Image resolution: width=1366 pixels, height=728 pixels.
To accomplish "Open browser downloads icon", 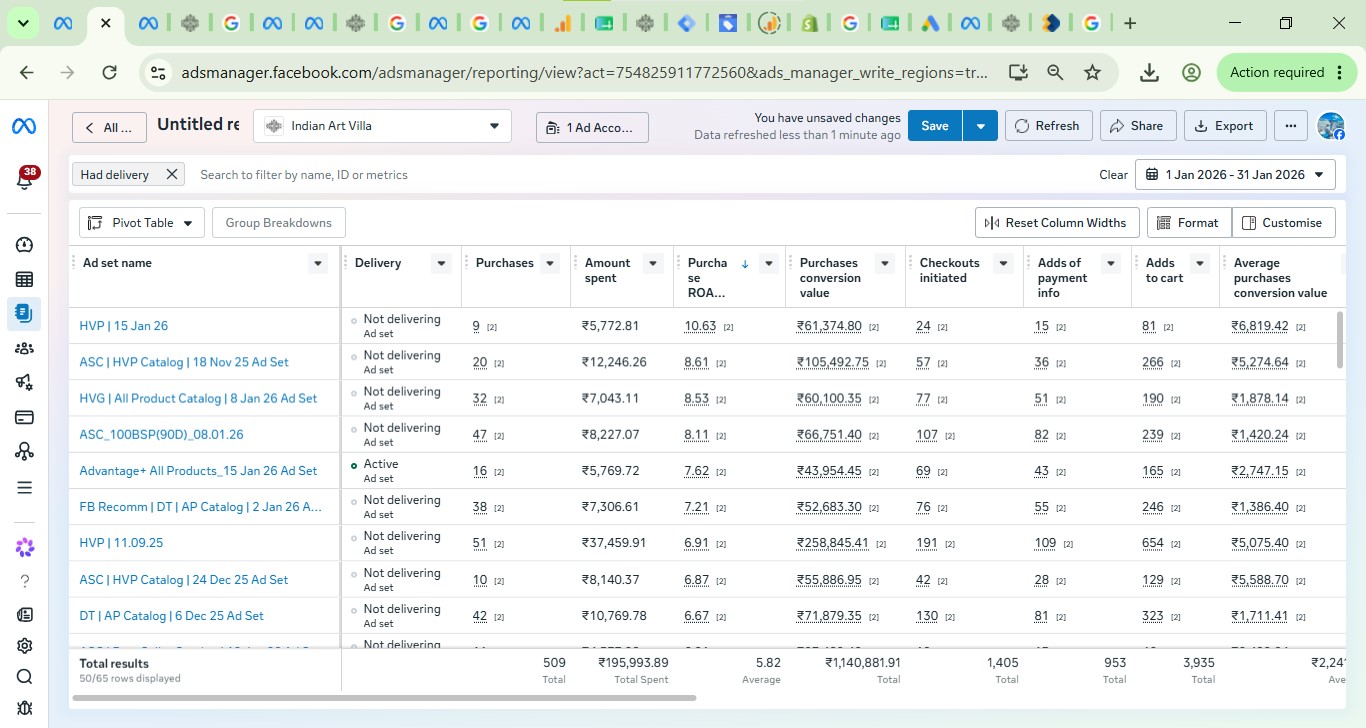I will tap(1149, 72).
